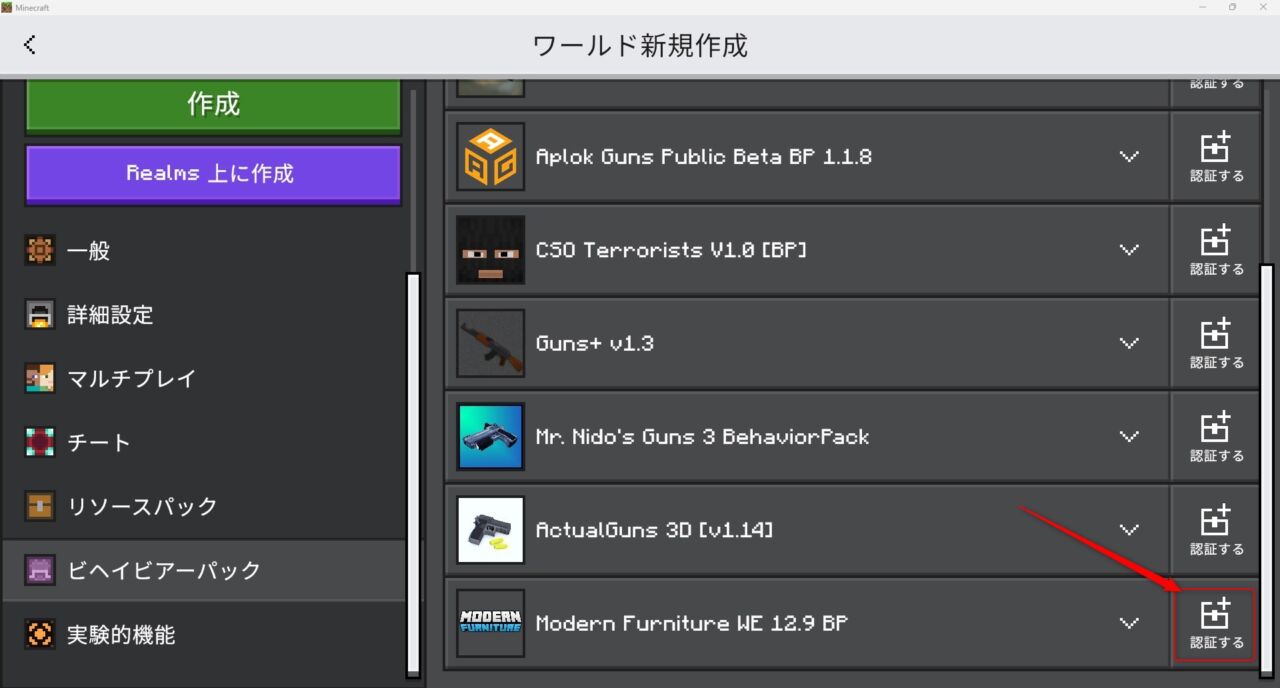Click the 認証する icon for Aplok Guns pack
Image resolution: width=1280 pixels, height=688 pixels.
click(x=1214, y=156)
